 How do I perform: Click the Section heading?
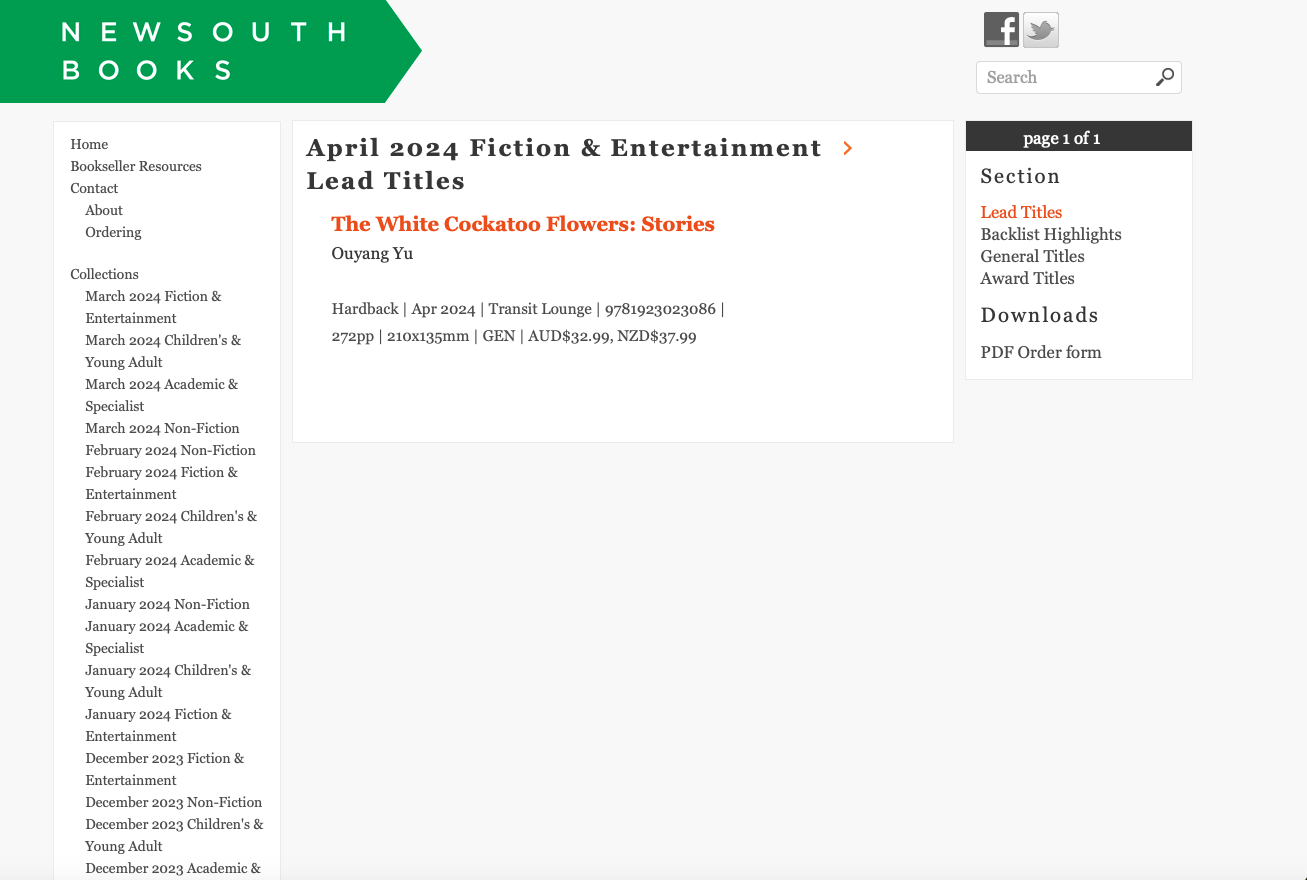click(x=1020, y=176)
